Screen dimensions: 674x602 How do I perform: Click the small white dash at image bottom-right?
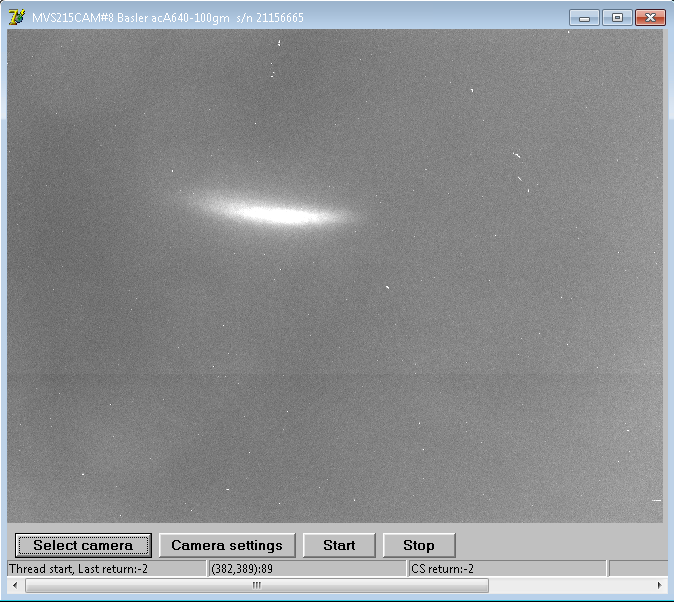[657, 500]
